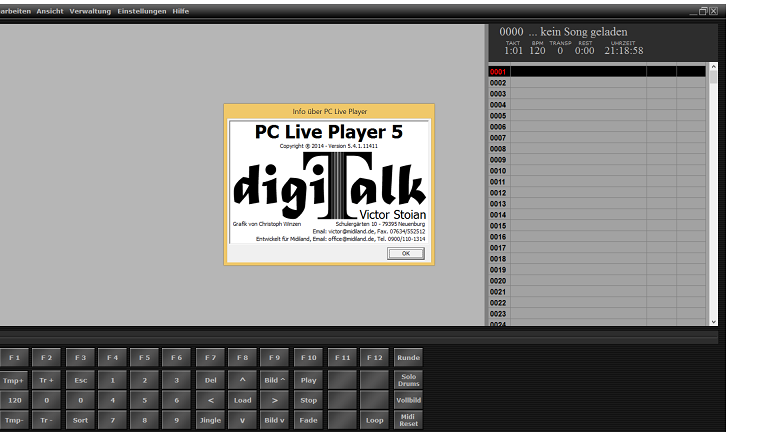Click keypad digit 2

pos(144,380)
